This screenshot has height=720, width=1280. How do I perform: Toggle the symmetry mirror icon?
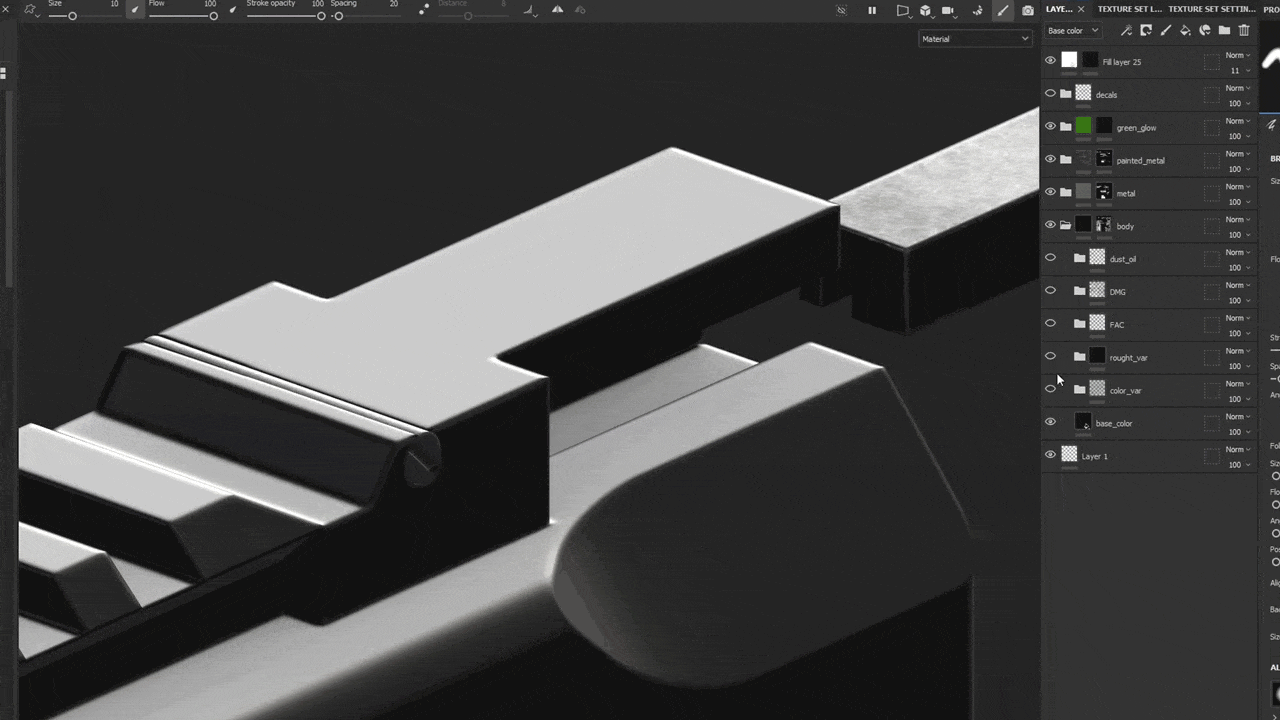557,10
